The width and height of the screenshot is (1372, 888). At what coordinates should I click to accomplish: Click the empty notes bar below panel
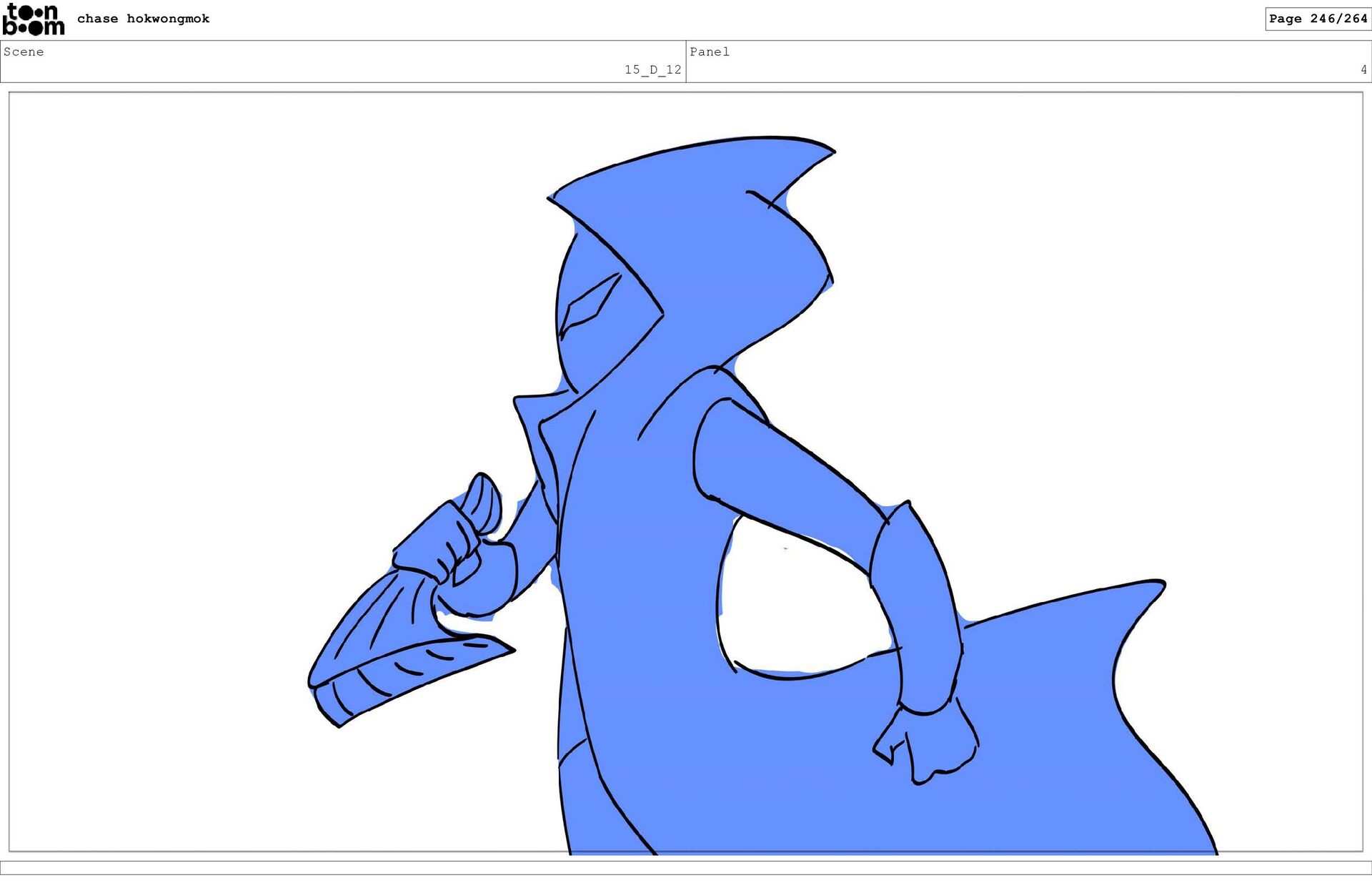point(686,867)
